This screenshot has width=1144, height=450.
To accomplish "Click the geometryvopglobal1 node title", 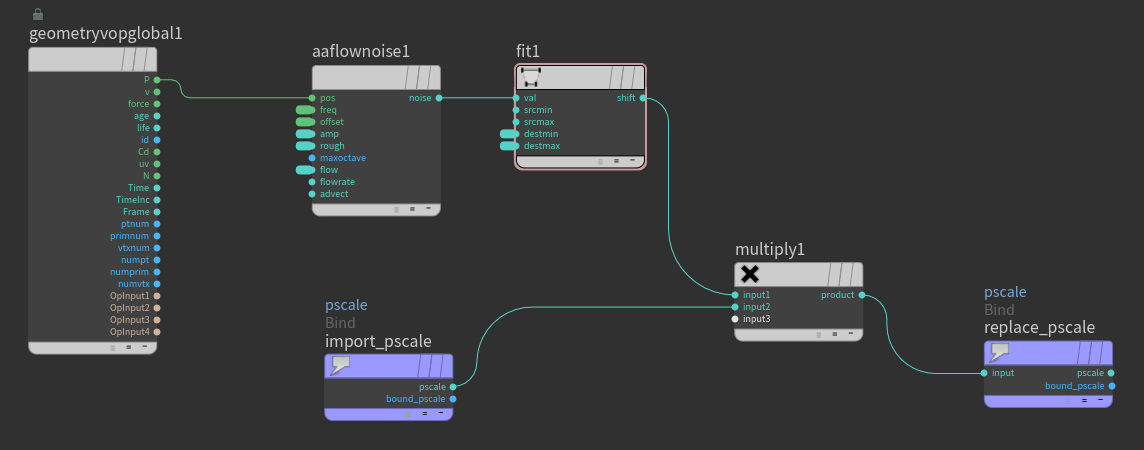I will pyautogui.click(x=106, y=32).
